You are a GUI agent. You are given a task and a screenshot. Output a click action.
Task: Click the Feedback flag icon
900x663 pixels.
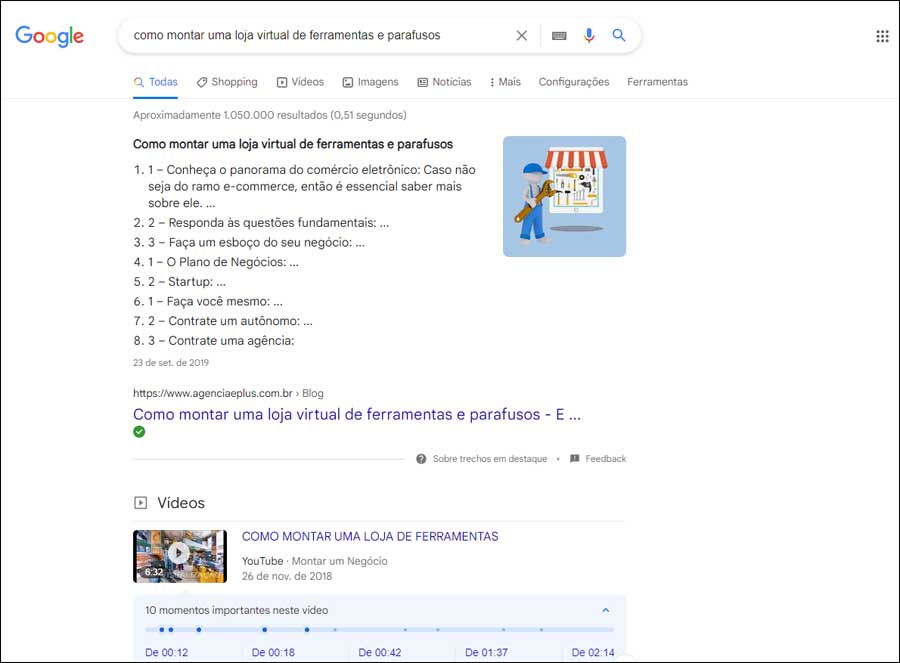click(x=575, y=459)
